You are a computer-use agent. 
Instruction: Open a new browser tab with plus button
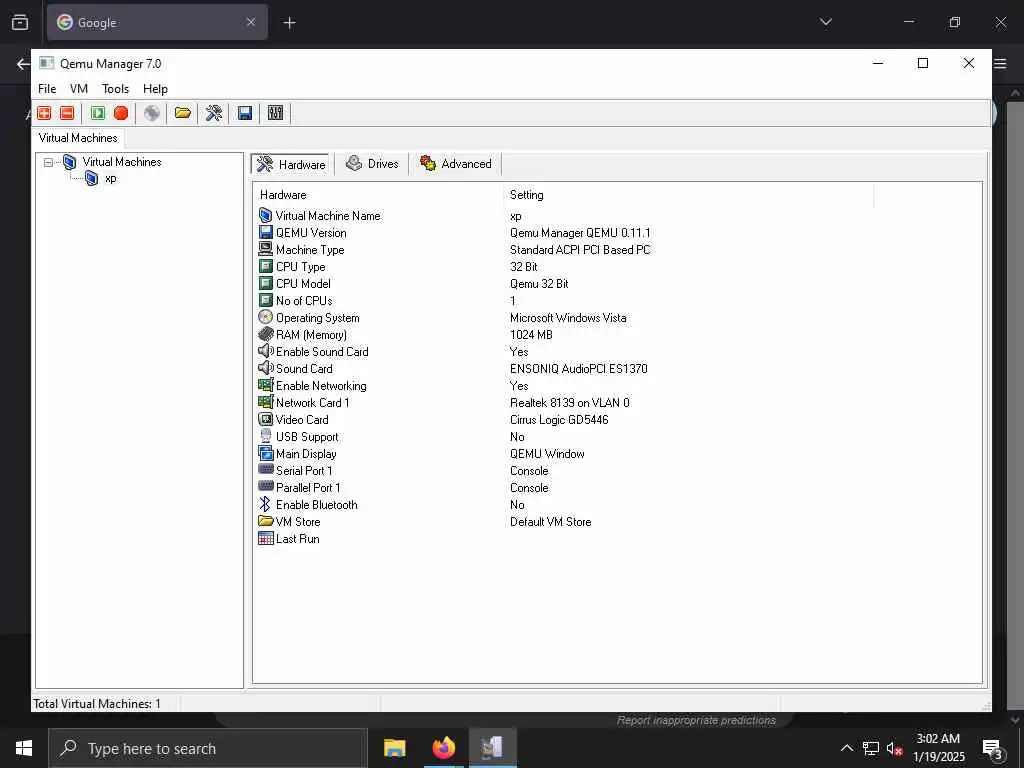289,23
